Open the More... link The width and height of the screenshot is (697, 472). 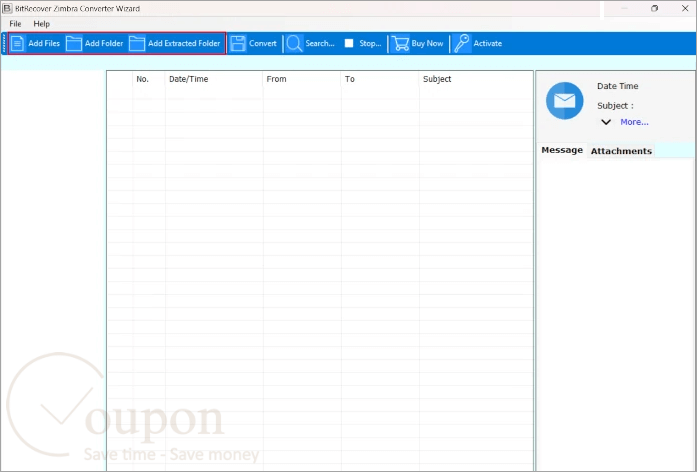point(634,122)
